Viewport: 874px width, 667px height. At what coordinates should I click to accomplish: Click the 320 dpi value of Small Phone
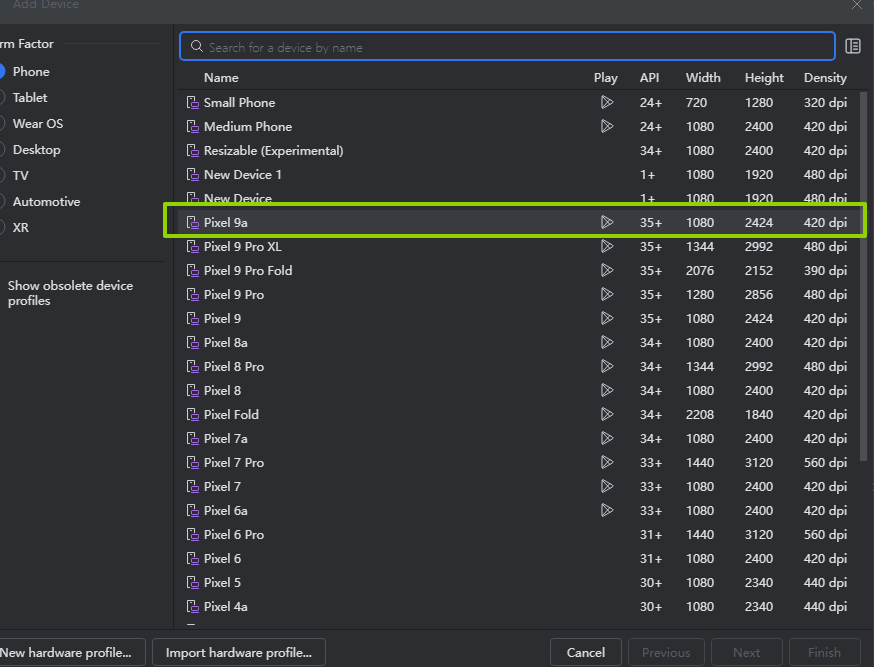pos(825,103)
